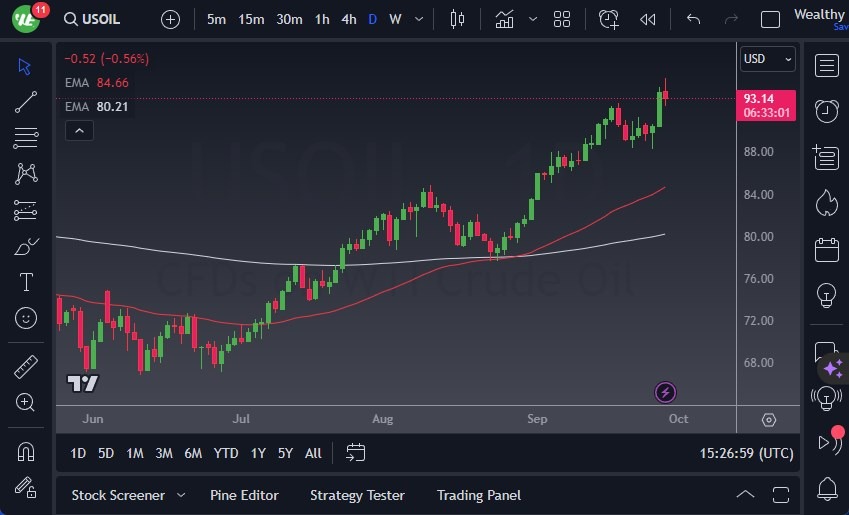Open the Fibonacci retracement tool
849x515 pixels.
point(26,137)
